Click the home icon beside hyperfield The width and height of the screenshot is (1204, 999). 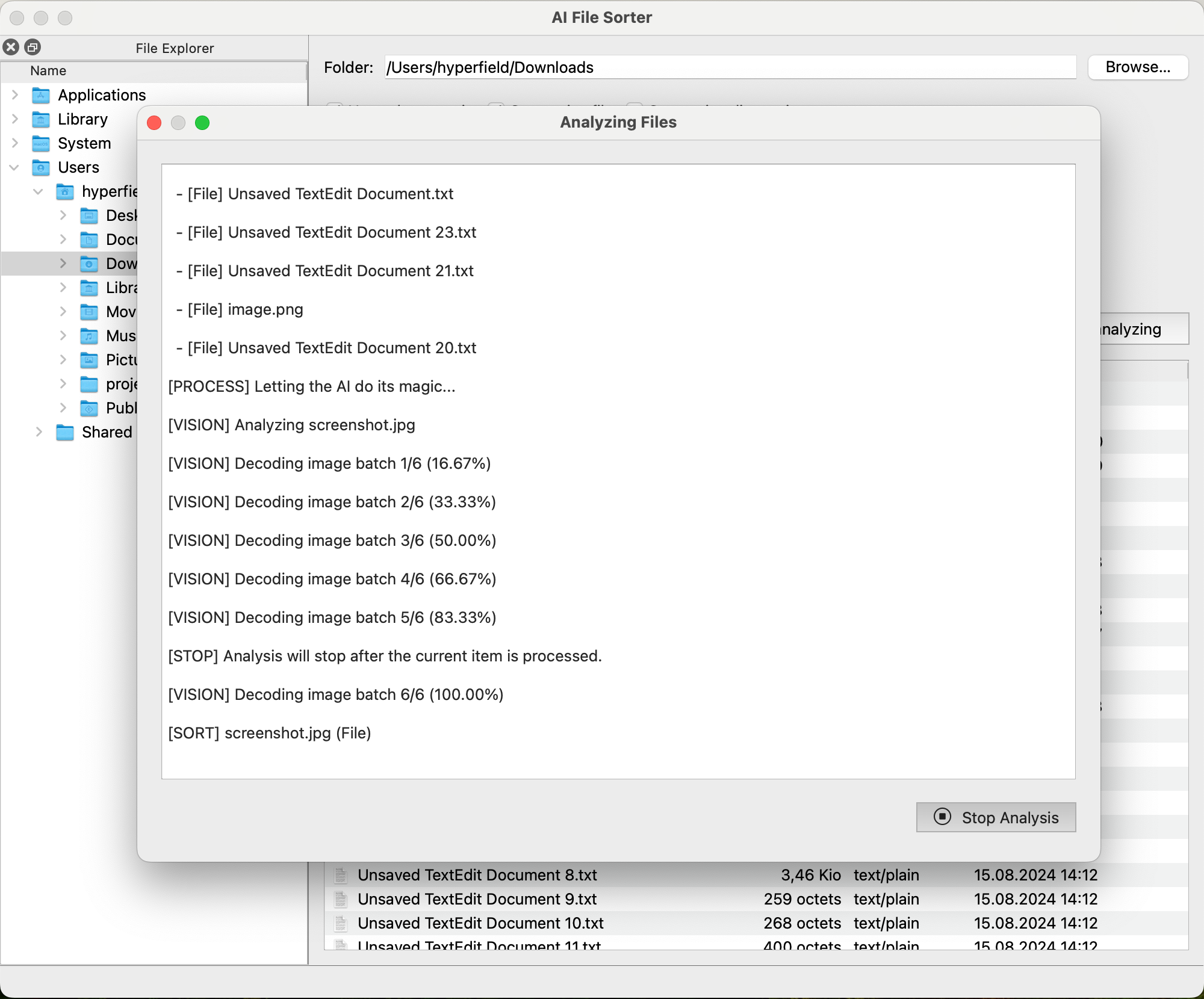click(64, 191)
